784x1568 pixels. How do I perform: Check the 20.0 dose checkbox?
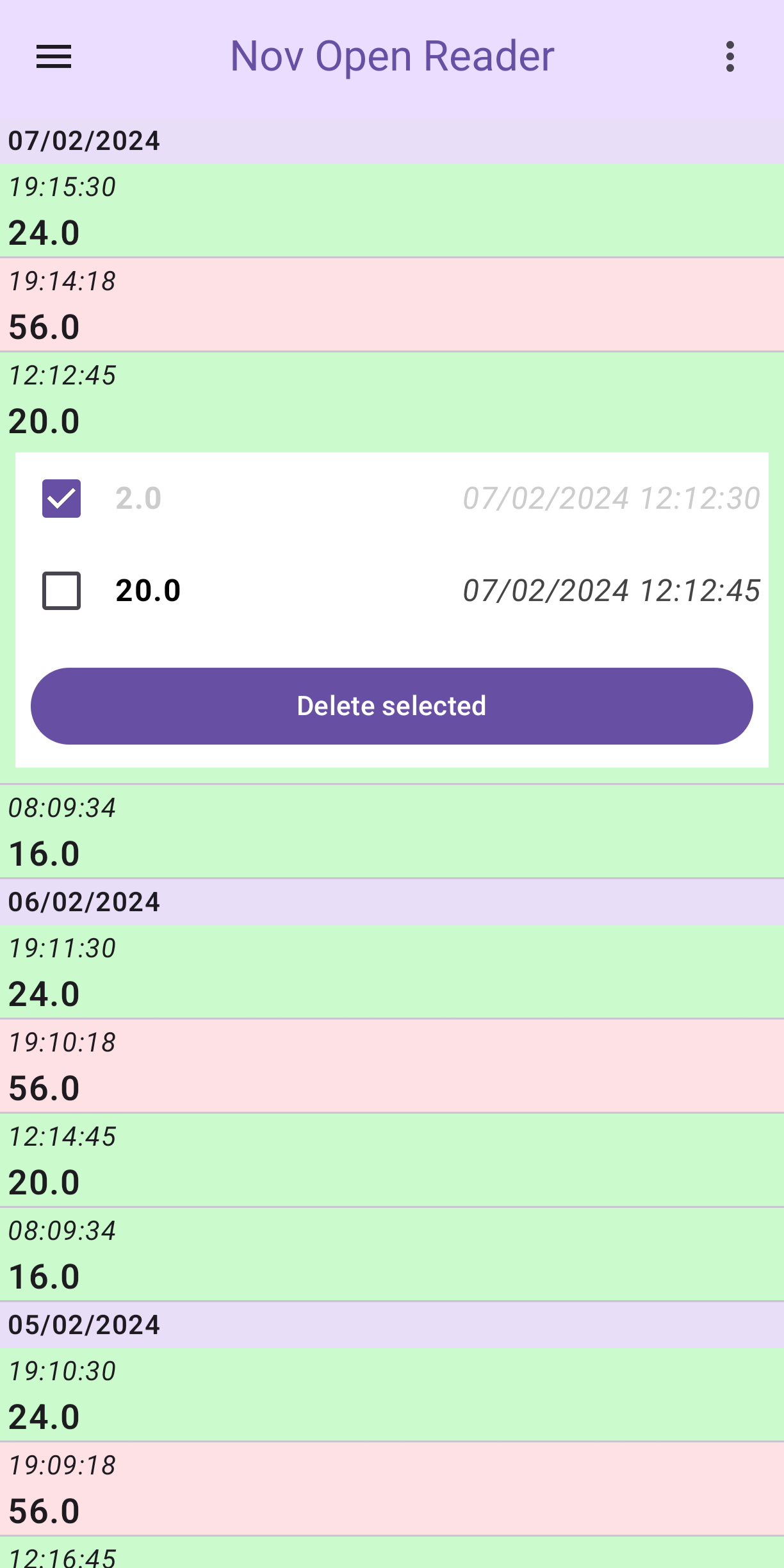pos(61,591)
